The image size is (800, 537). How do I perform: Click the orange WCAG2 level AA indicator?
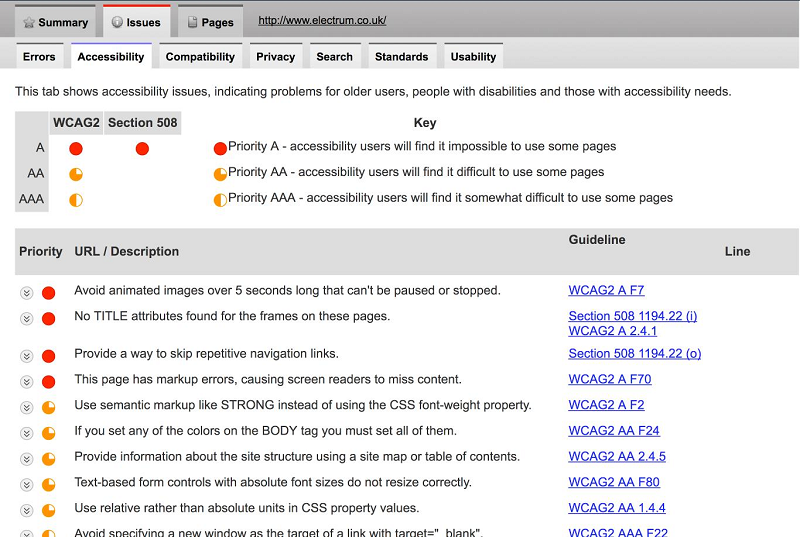[x=76, y=174]
